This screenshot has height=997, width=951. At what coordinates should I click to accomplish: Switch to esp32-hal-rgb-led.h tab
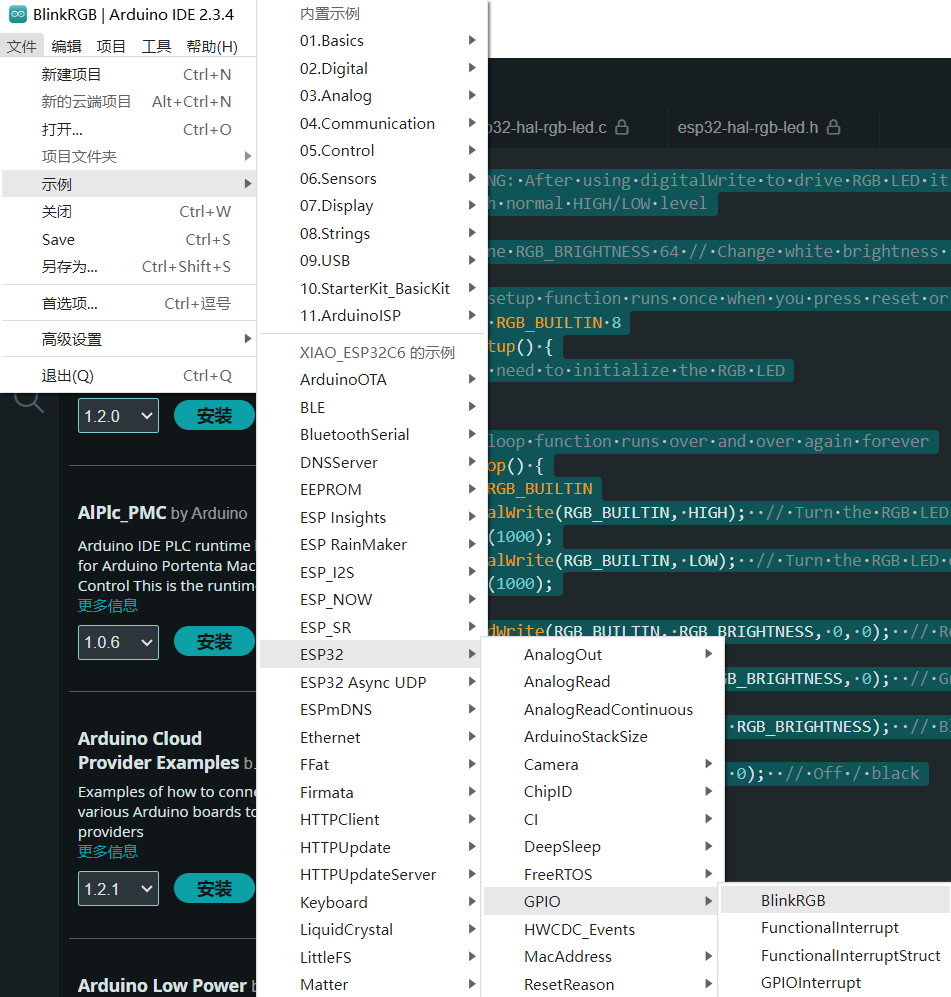click(x=759, y=127)
